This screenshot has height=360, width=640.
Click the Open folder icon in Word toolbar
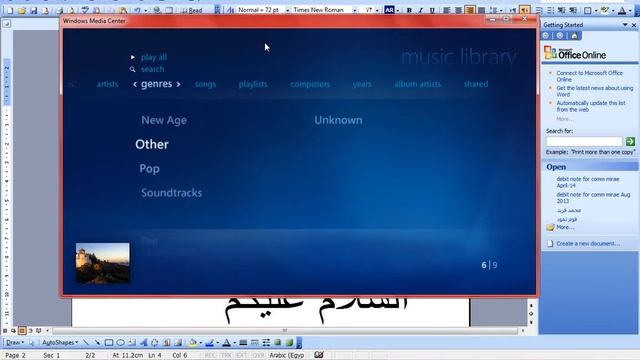(22, 11)
